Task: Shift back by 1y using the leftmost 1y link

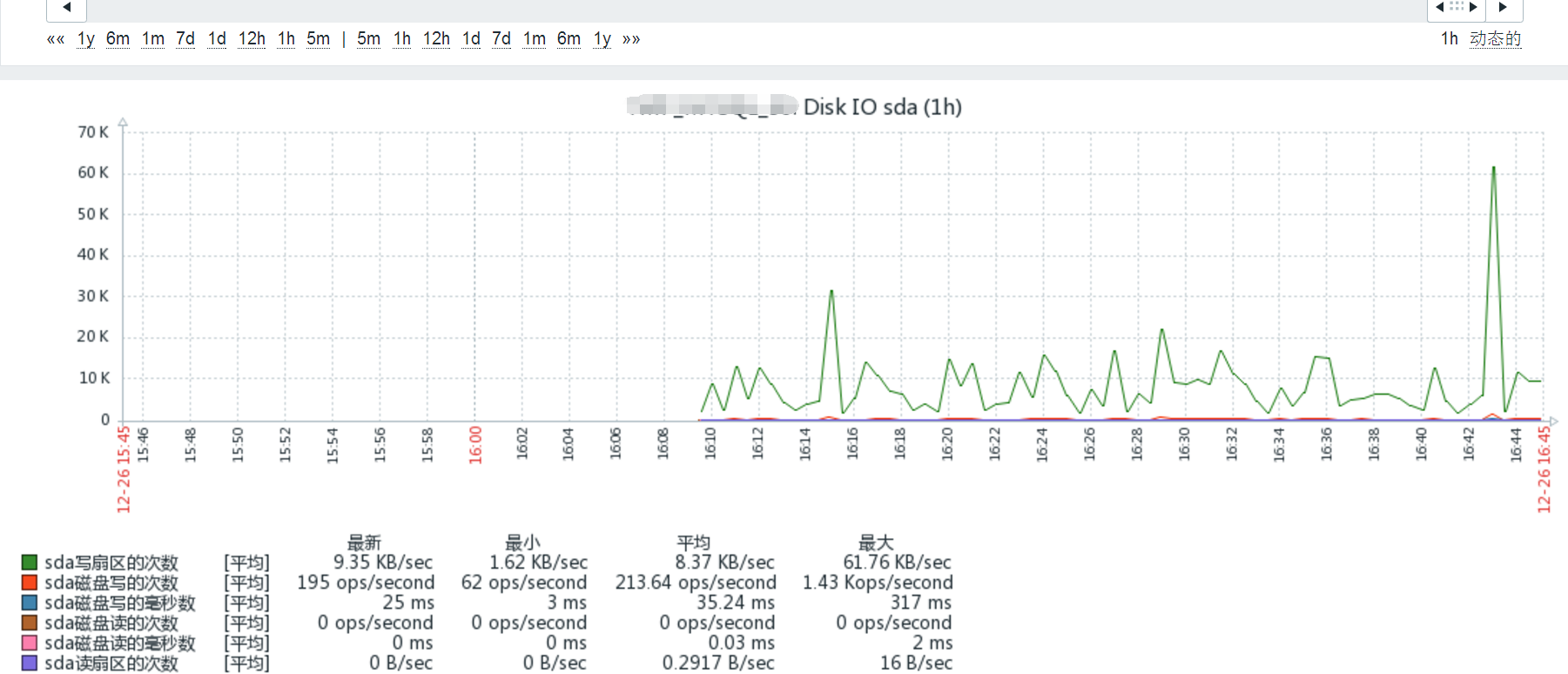Action: click(x=86, y=39)
